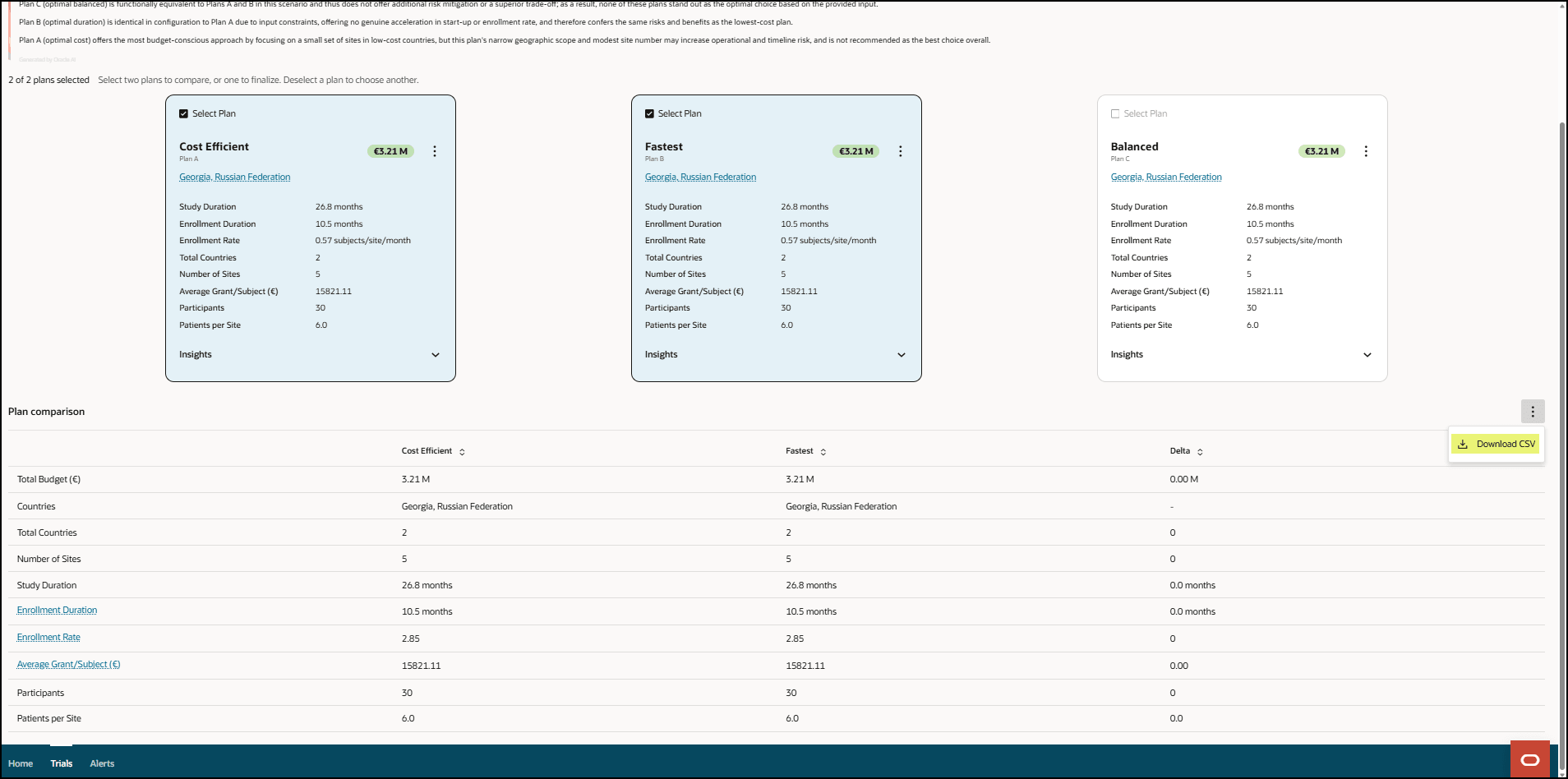Viewport: 1568px width, 779px height.
Task: Expand Insights on the Balanced card
Action: pyautogui.click(x=1367, y=355)
